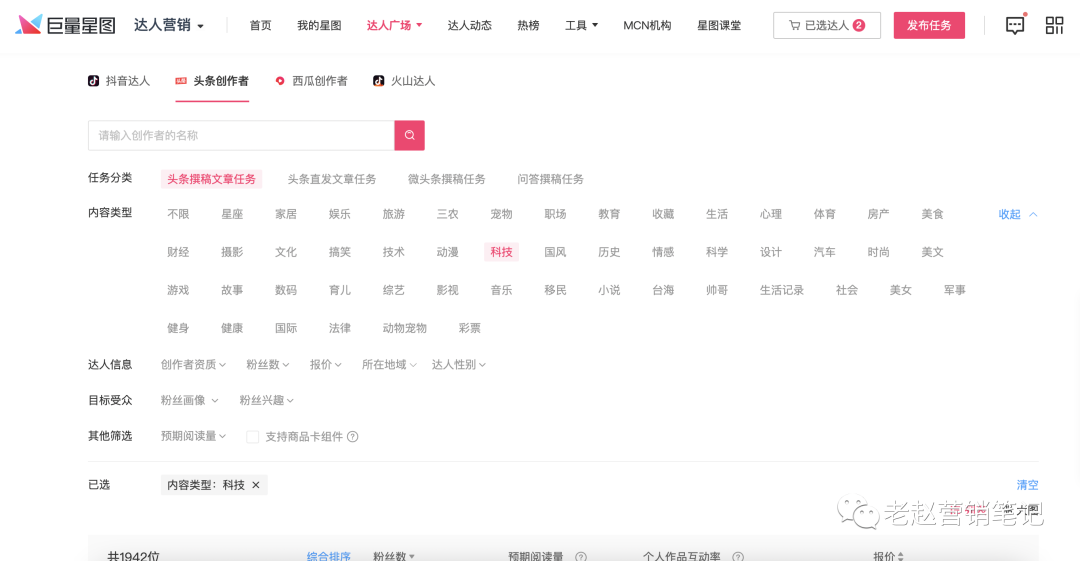Expand the 达人广场 menu
1080x561 pixels.
pyautogui.click(x=394, y=26)
